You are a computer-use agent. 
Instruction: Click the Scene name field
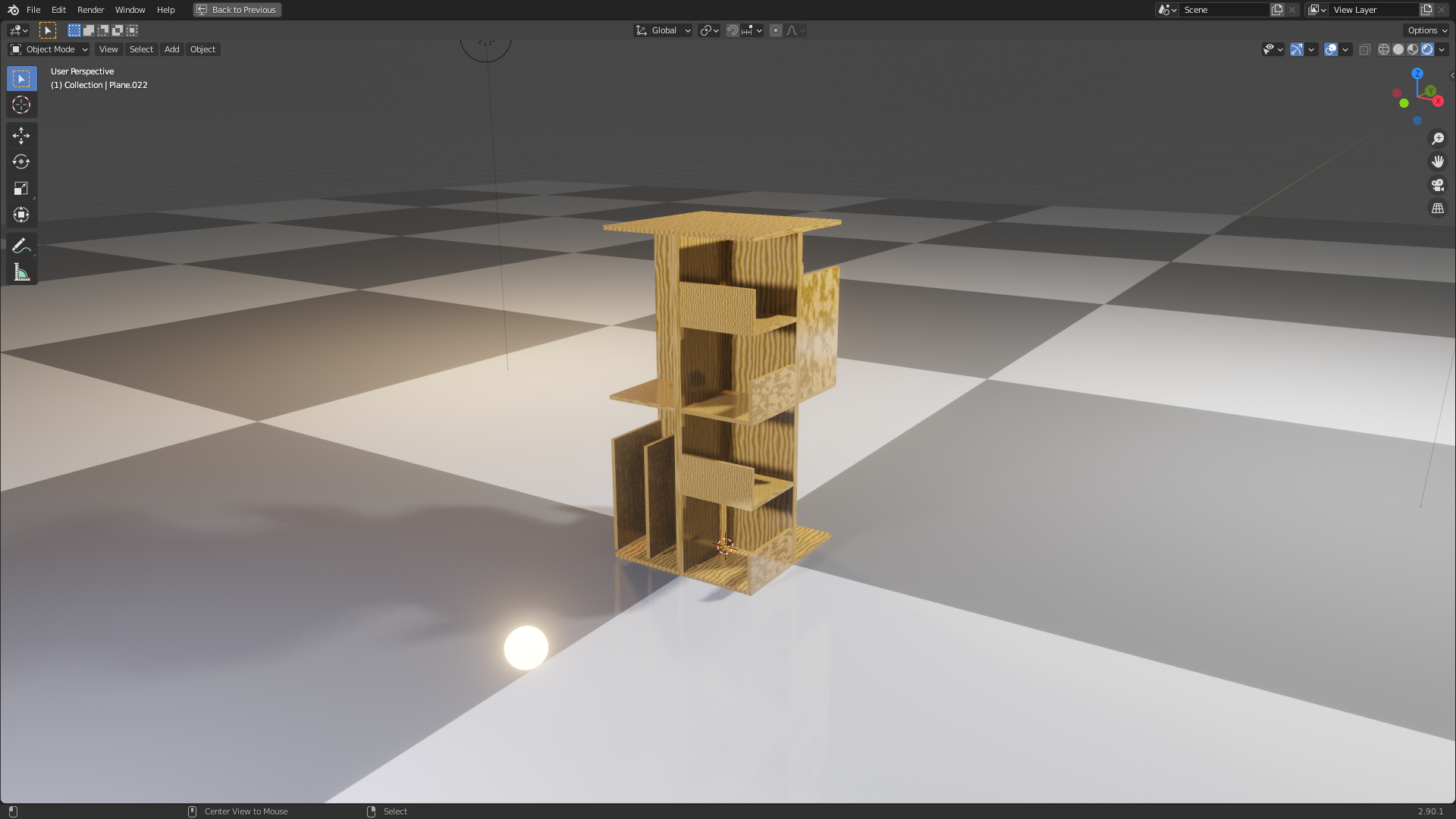click(x=1223, y=10)
